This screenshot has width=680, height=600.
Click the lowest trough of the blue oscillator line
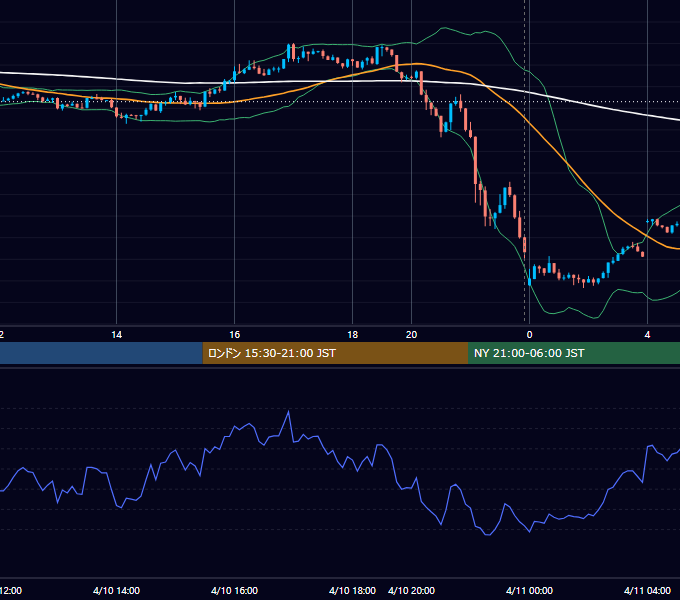point(487,535)
